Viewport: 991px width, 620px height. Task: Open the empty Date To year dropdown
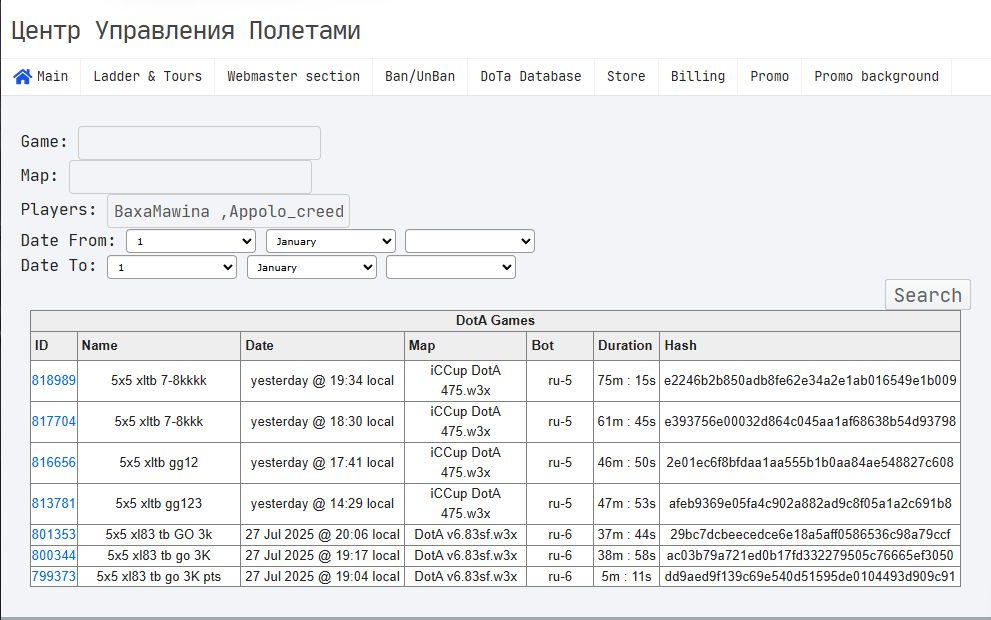tap(451, 267)
